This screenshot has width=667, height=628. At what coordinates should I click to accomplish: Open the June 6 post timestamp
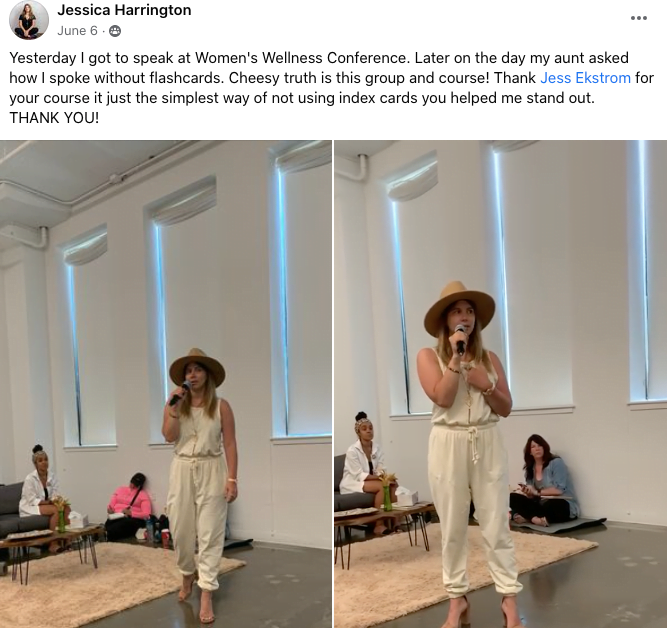click(x=77, y=31)
